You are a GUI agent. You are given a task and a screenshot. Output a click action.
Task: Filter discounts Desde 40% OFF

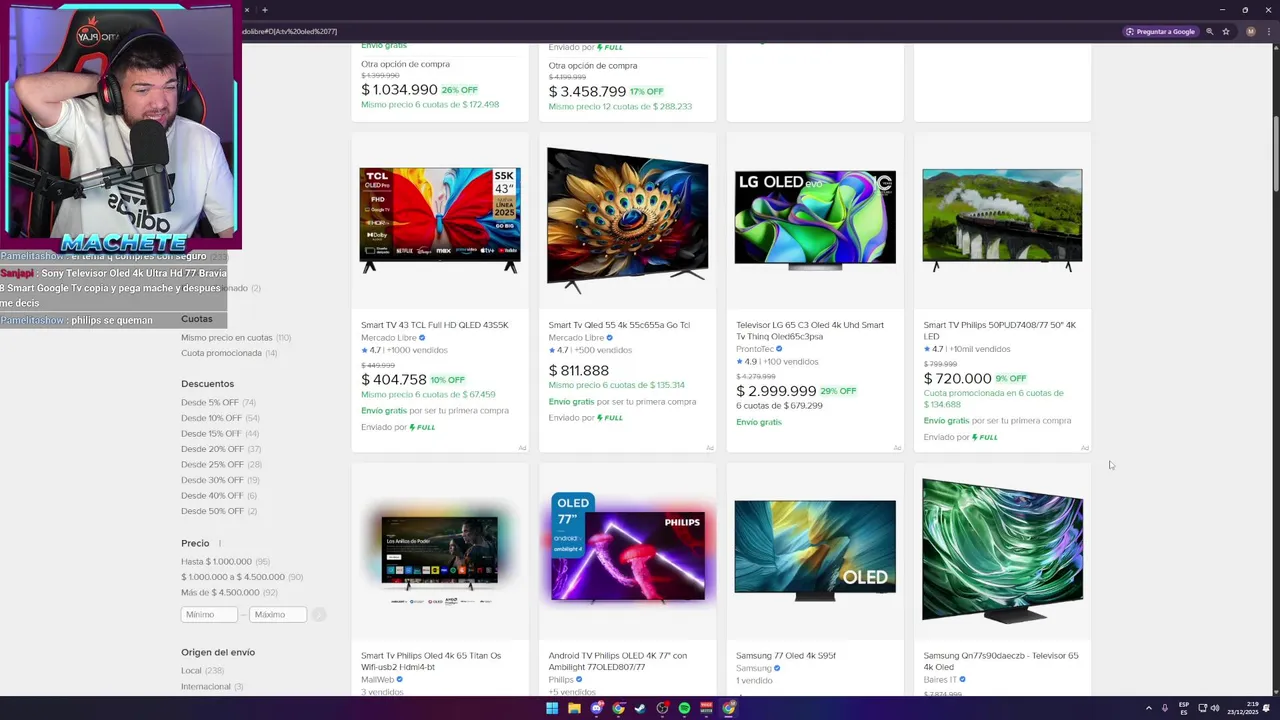click(219, 496)
